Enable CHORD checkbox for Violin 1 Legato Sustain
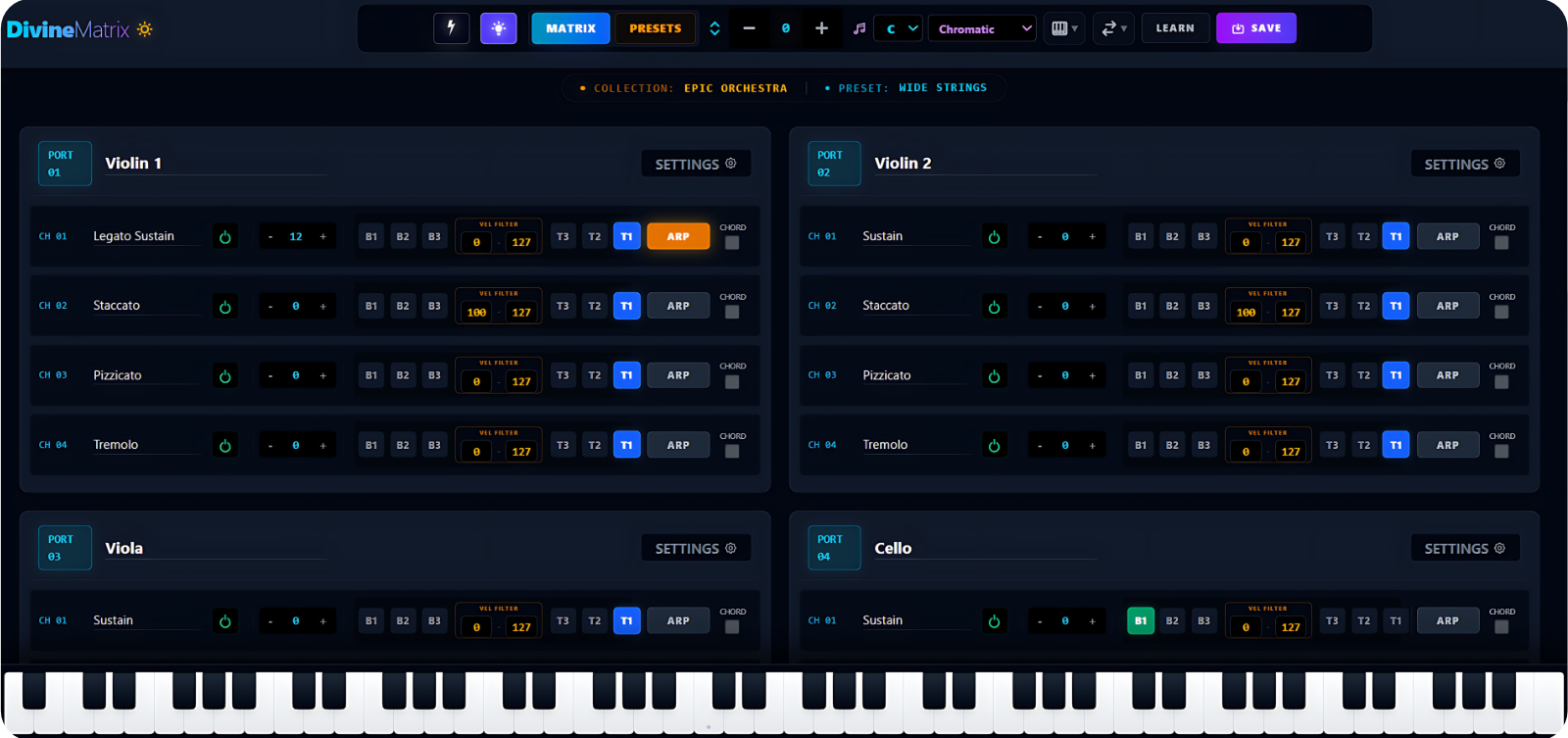This screenshot has height=738, width=1568. [x=732, y=243]
